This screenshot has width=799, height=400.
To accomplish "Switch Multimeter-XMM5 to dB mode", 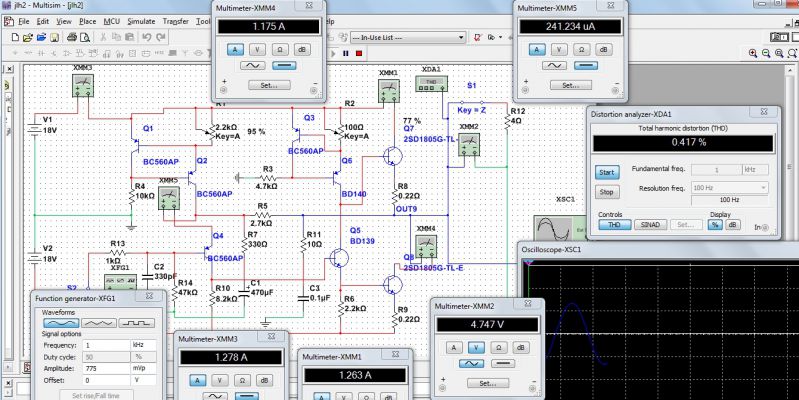I will pyautogui.click(x=604, y=49).
